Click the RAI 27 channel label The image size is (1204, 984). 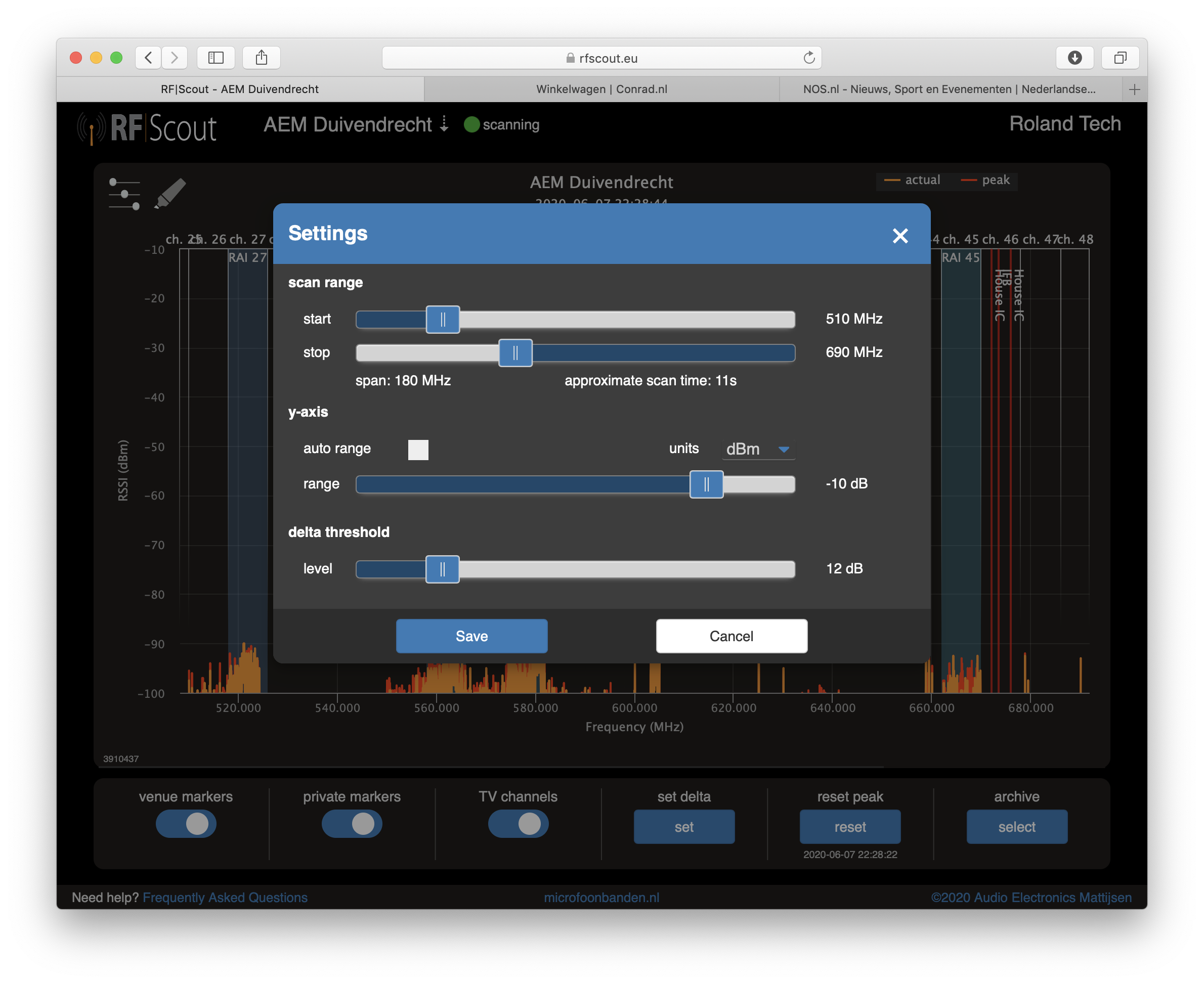click(x=247, y=257)
